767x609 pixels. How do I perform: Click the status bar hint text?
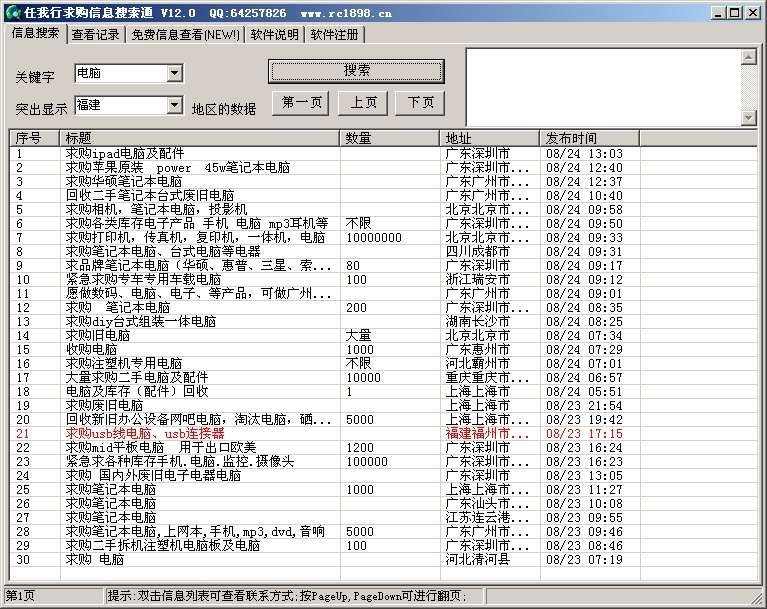tap(287, 595)
